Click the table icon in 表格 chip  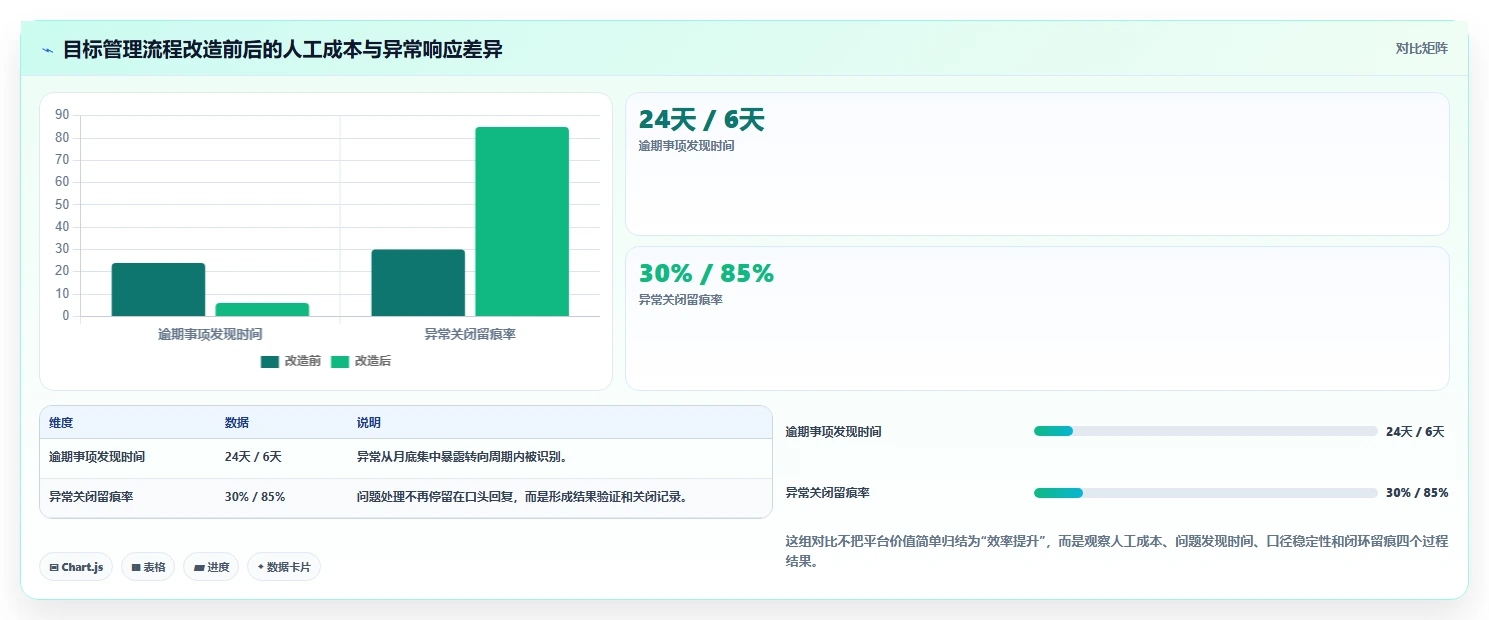click(136, 567)
